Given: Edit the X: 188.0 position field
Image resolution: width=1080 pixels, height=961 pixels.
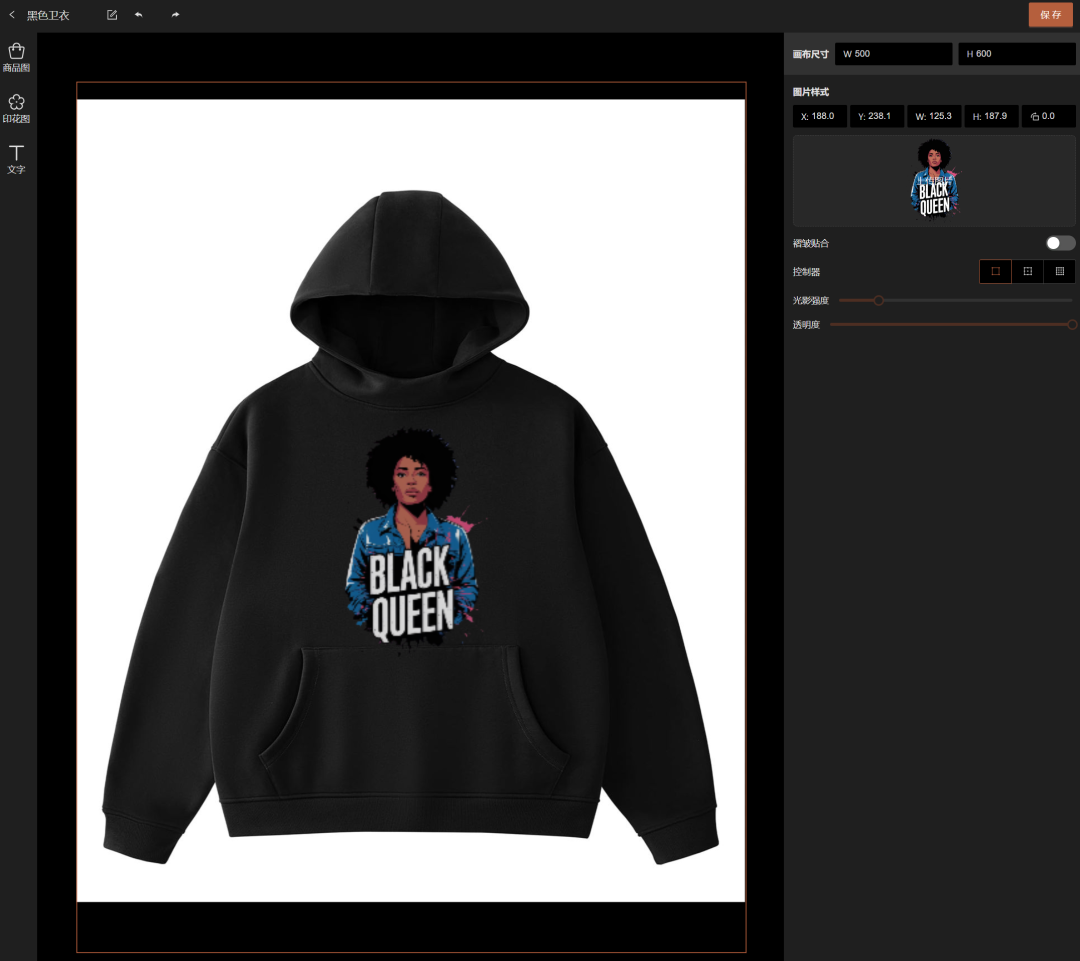Looking at the screenshot, I should click(820, 116).
